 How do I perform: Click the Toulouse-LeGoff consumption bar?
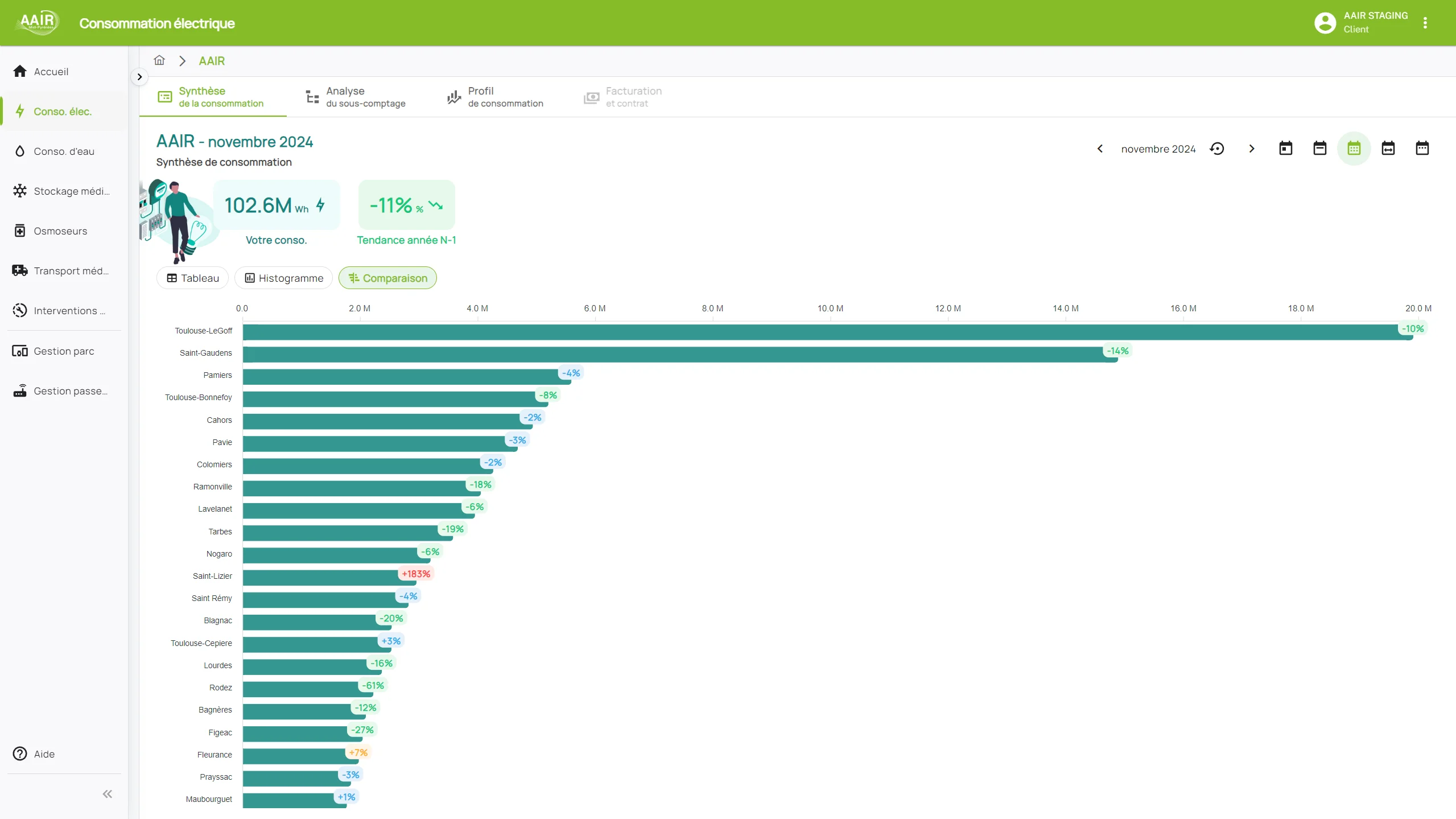click(x=797, y=332)
